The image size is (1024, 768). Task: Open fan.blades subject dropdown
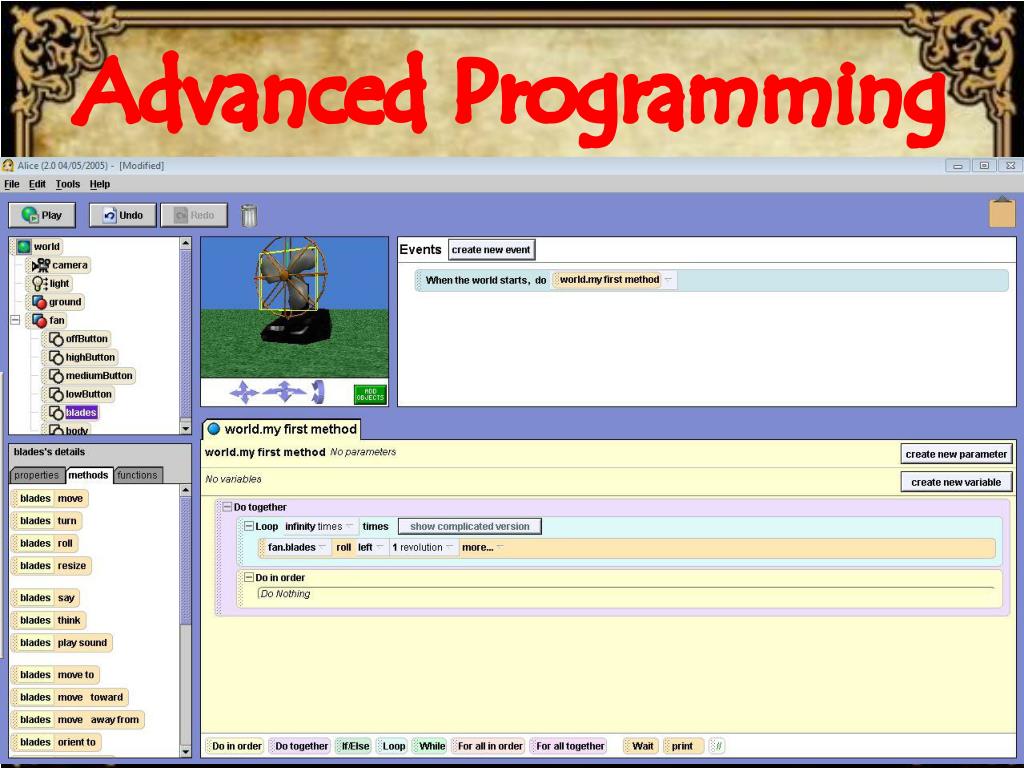pos(296,547)
